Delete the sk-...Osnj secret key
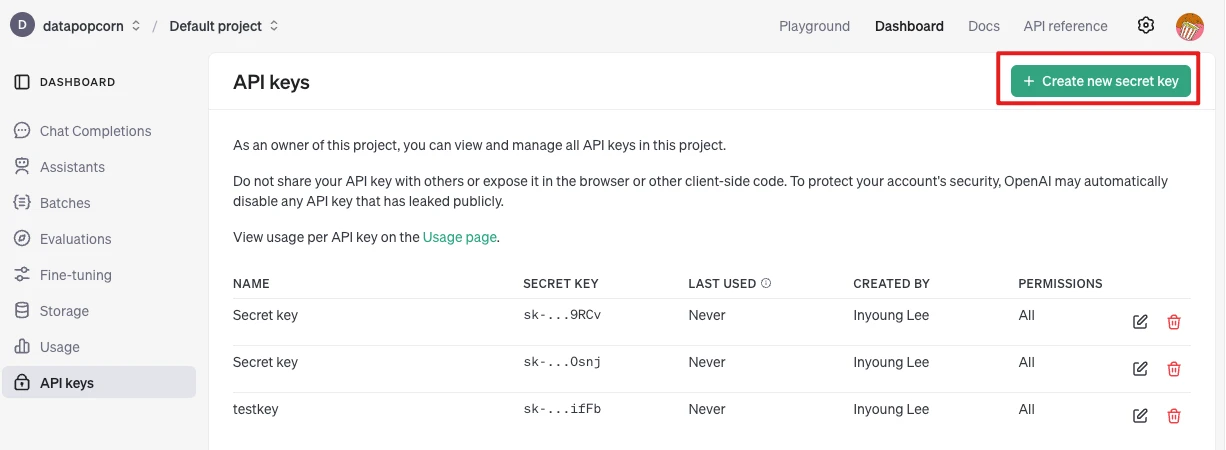1226x450 pixels. tap(1174, 369)
